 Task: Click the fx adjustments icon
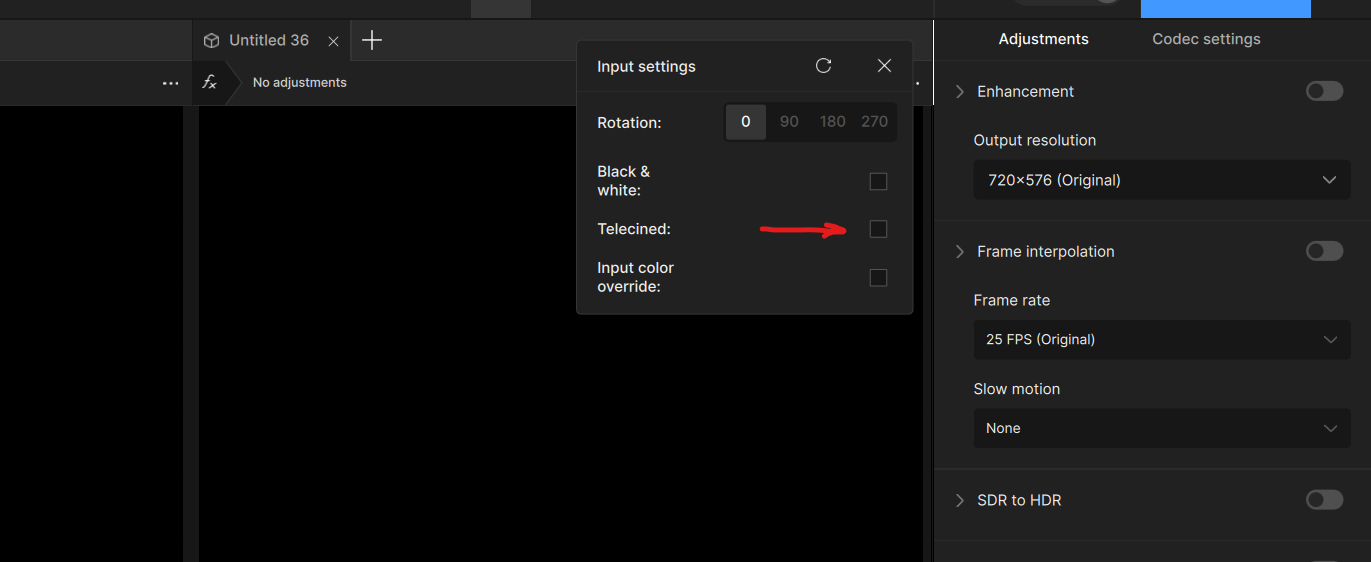click(x=210, y=82)
